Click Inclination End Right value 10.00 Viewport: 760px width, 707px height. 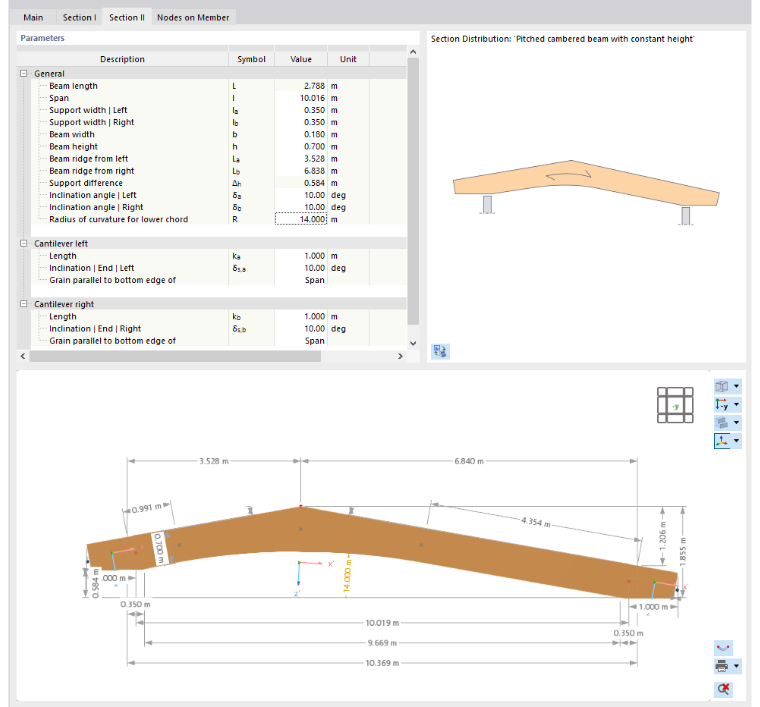(x=301, y=328)
